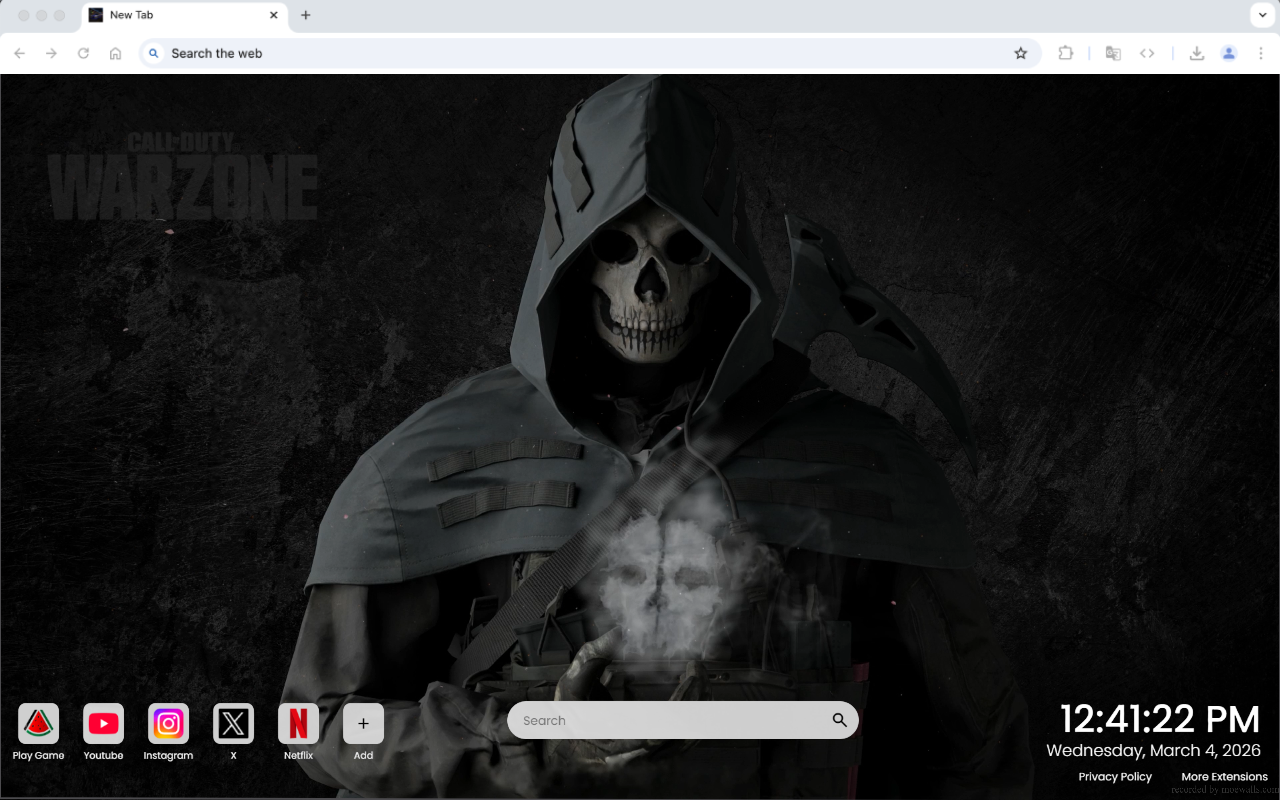Bookmark this tab with the star icon
This screenshot has width=1280, height=800.
pos(1020,53)
